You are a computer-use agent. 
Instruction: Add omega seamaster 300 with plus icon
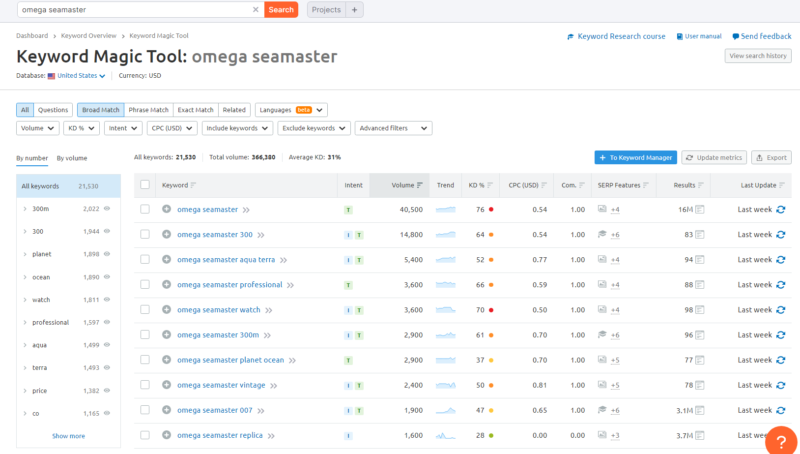(x=166, y=234)
